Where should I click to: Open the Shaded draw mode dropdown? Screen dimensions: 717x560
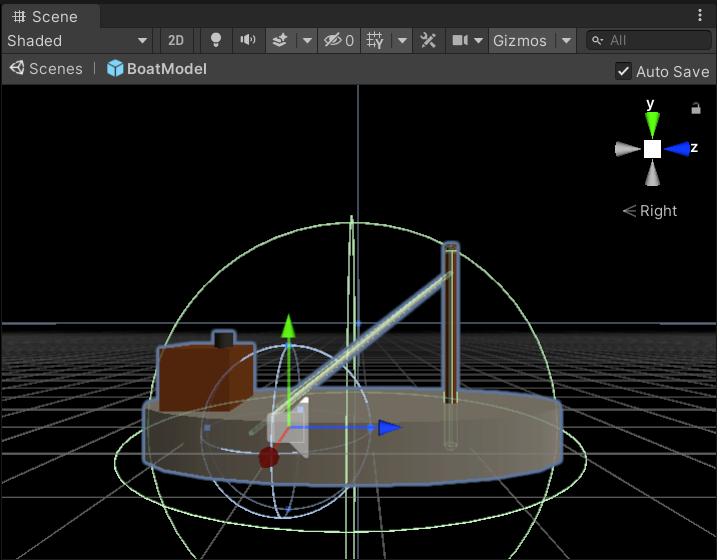77,41
